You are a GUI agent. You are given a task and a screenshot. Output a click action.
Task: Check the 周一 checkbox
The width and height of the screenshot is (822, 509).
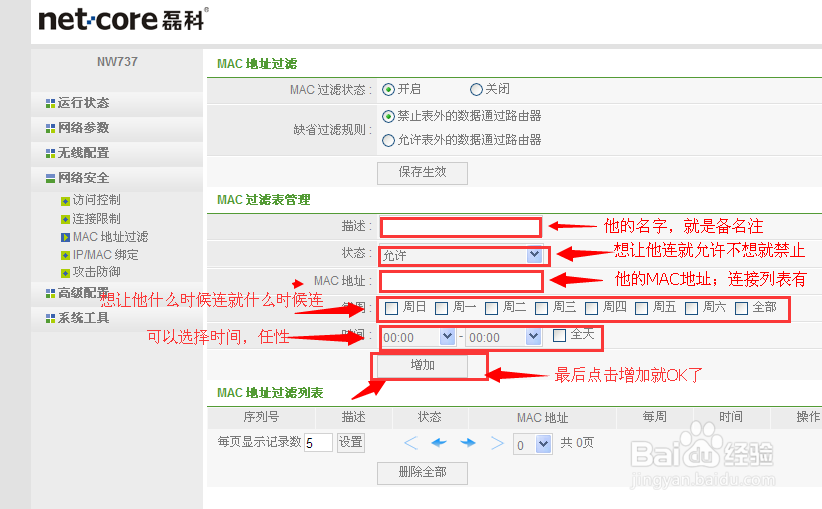441,308
